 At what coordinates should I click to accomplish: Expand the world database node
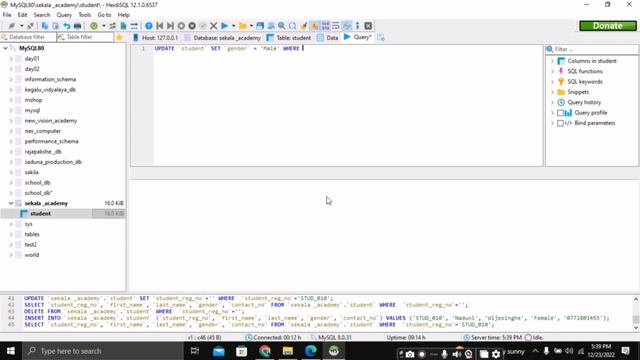(x=11, y=255)
